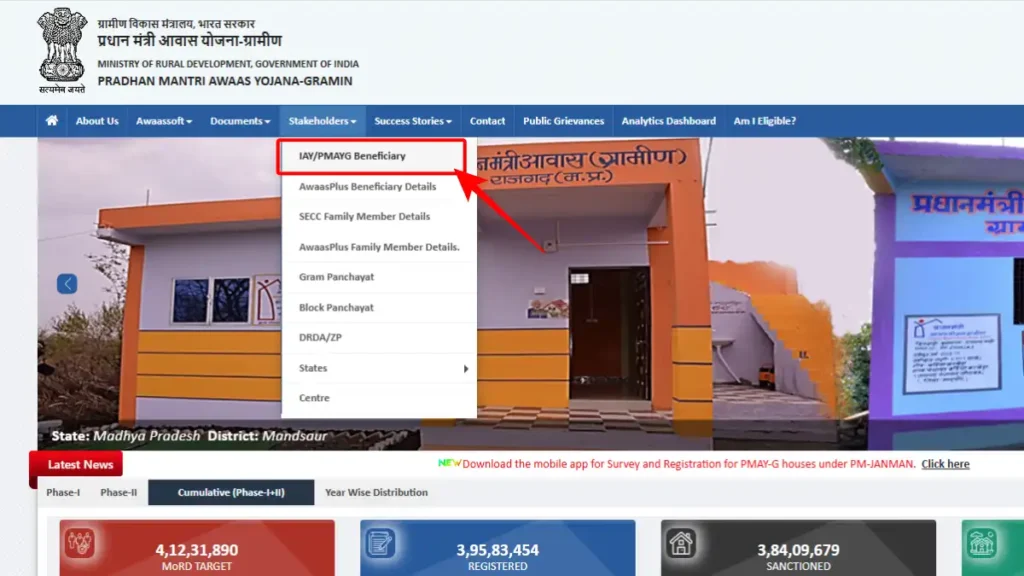
Task: Click the 4,12,31,890 MoRD Target figure
Action: pos(197,551)
